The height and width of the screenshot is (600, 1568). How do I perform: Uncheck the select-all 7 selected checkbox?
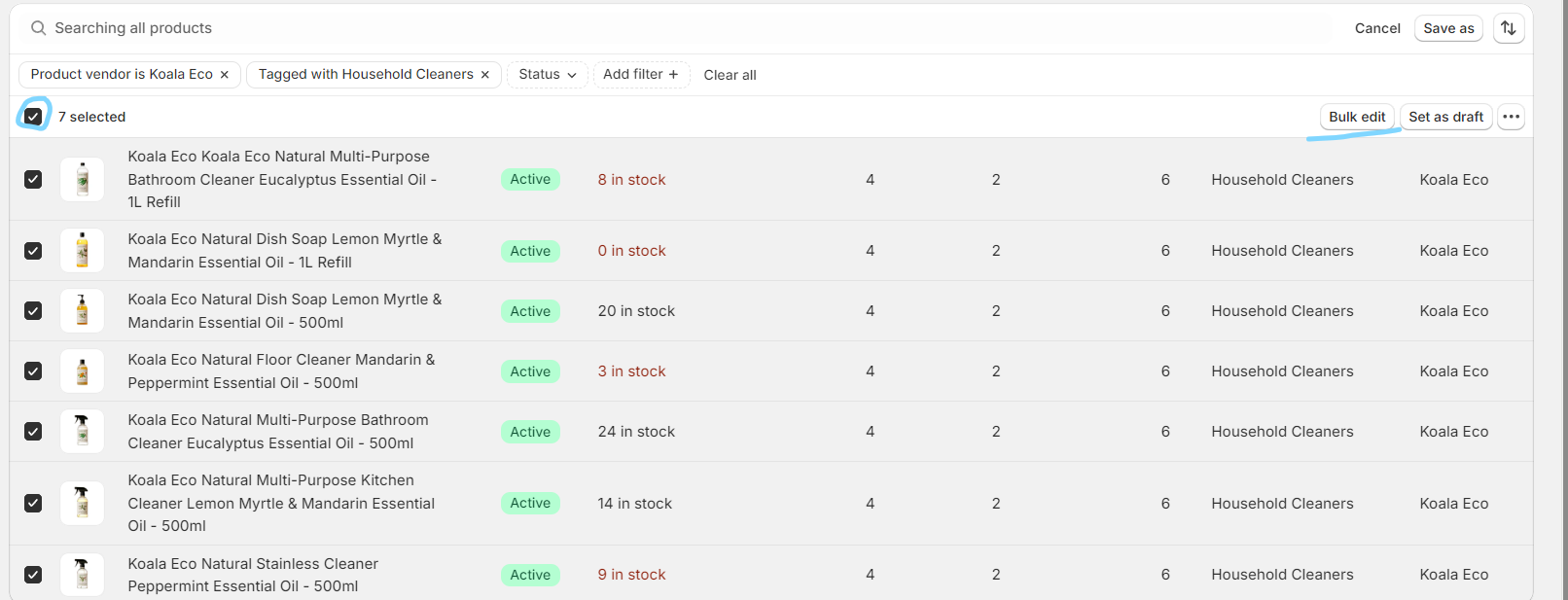point(33,117)
